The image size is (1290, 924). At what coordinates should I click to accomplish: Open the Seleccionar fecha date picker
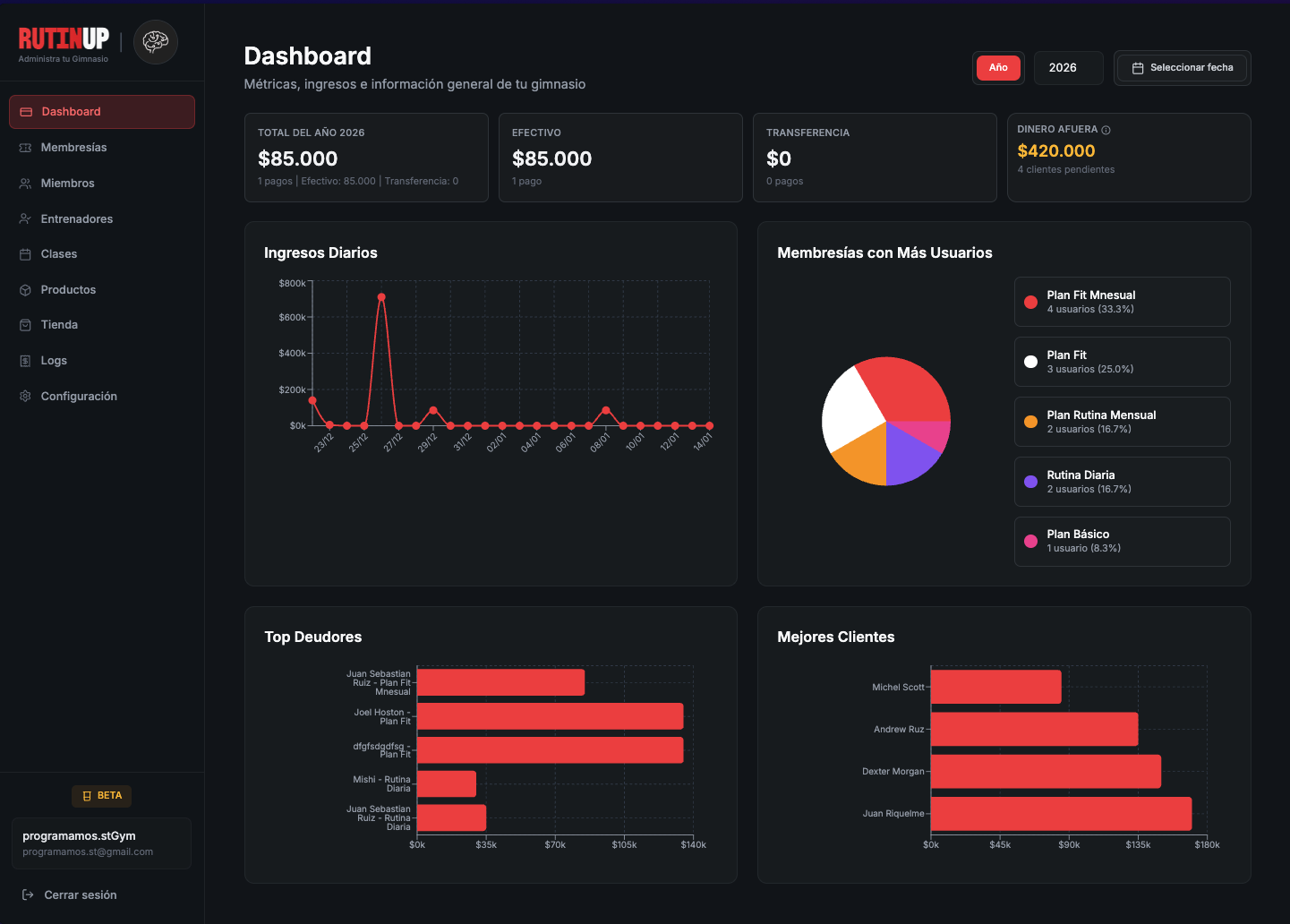1182,68
